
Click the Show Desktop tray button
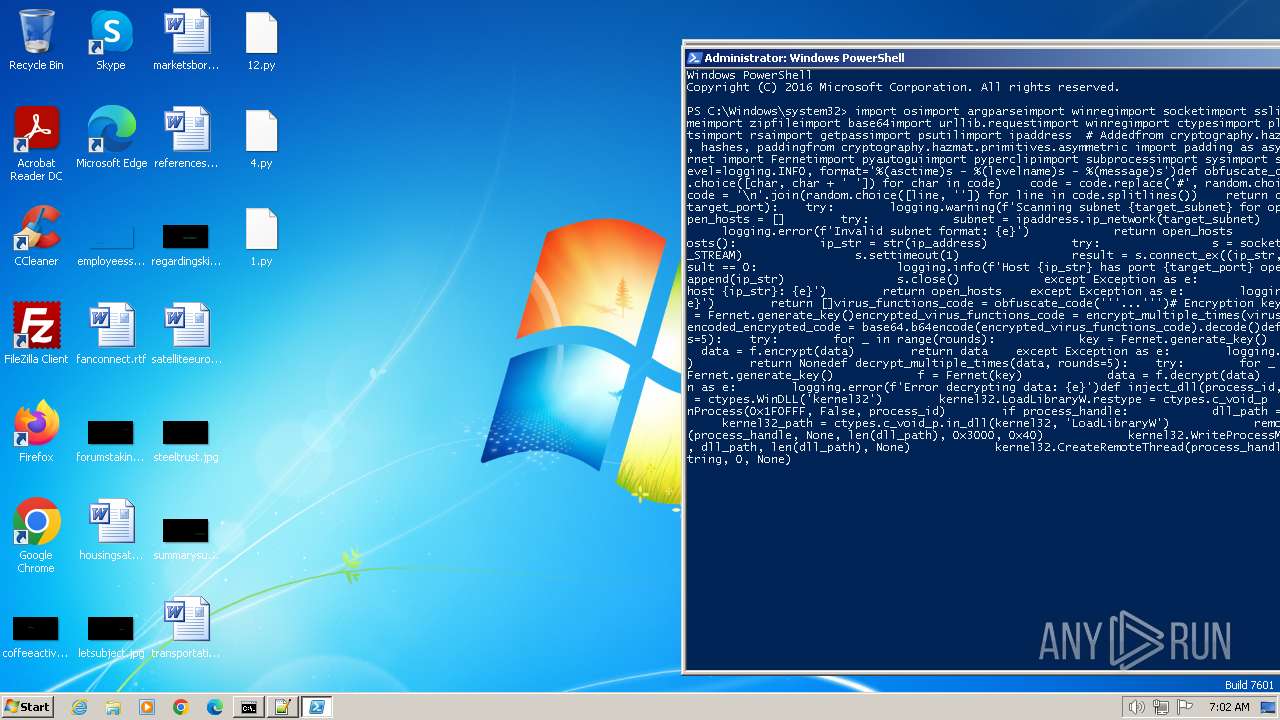tap(1270, 707)
